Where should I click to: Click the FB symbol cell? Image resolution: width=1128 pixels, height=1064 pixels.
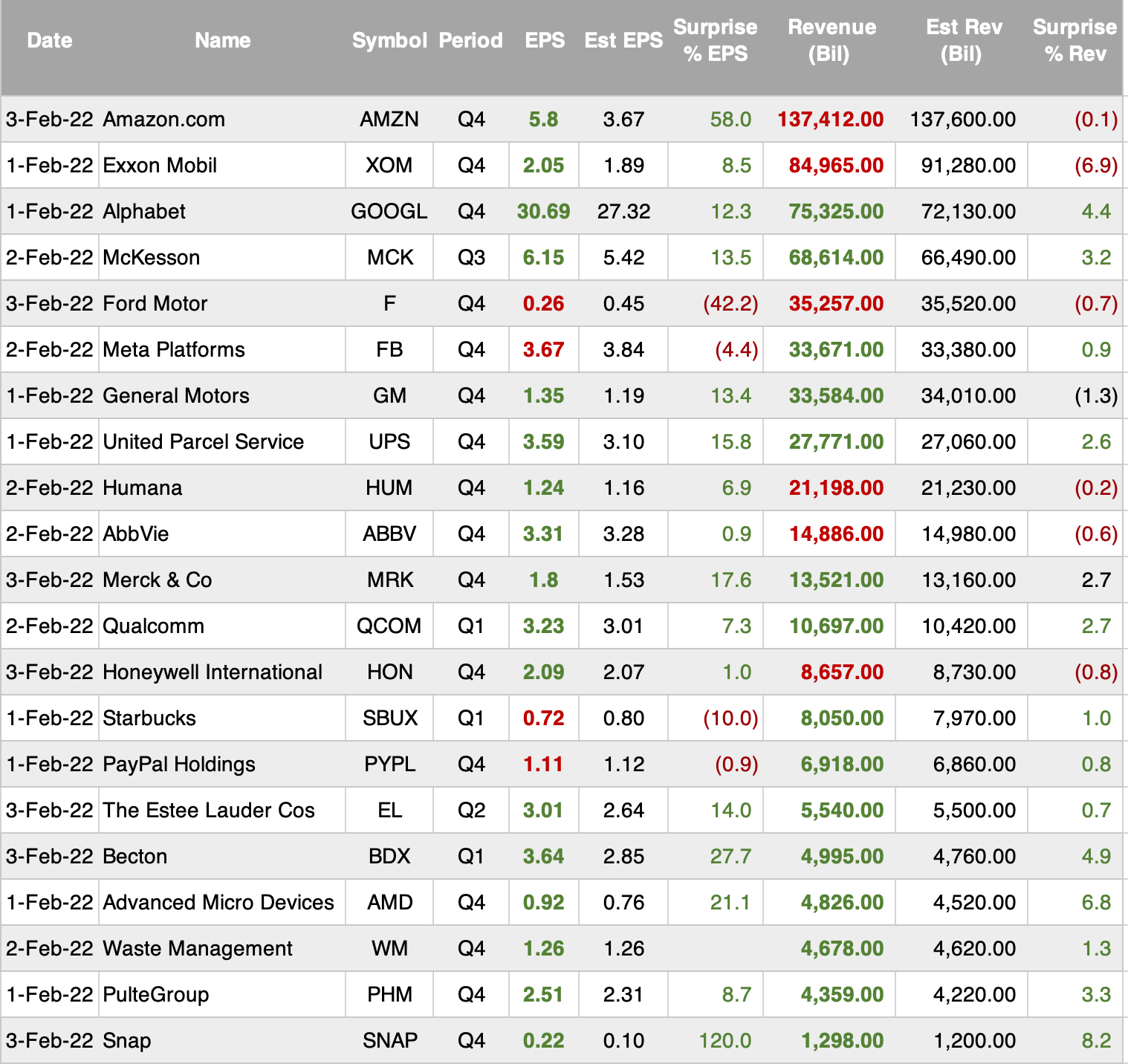[x=389, y=349]
